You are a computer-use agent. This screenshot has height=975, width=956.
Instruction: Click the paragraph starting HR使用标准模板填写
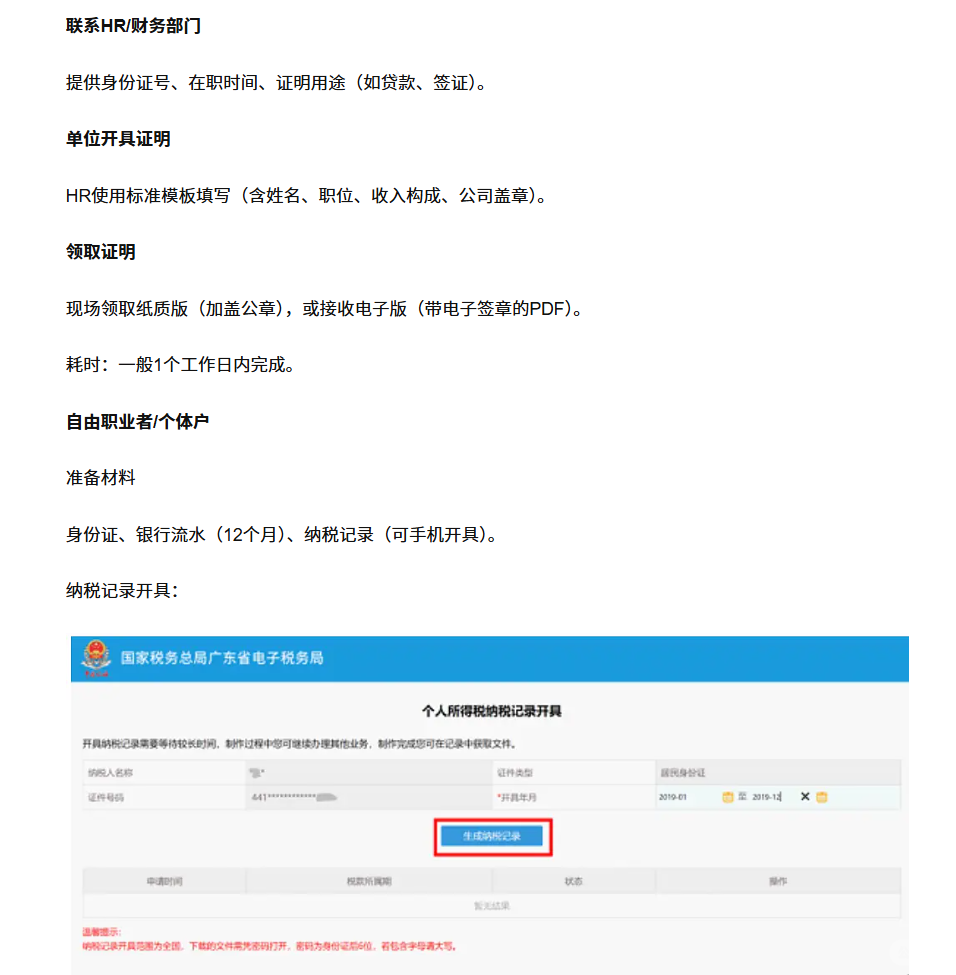click(307, 195)
